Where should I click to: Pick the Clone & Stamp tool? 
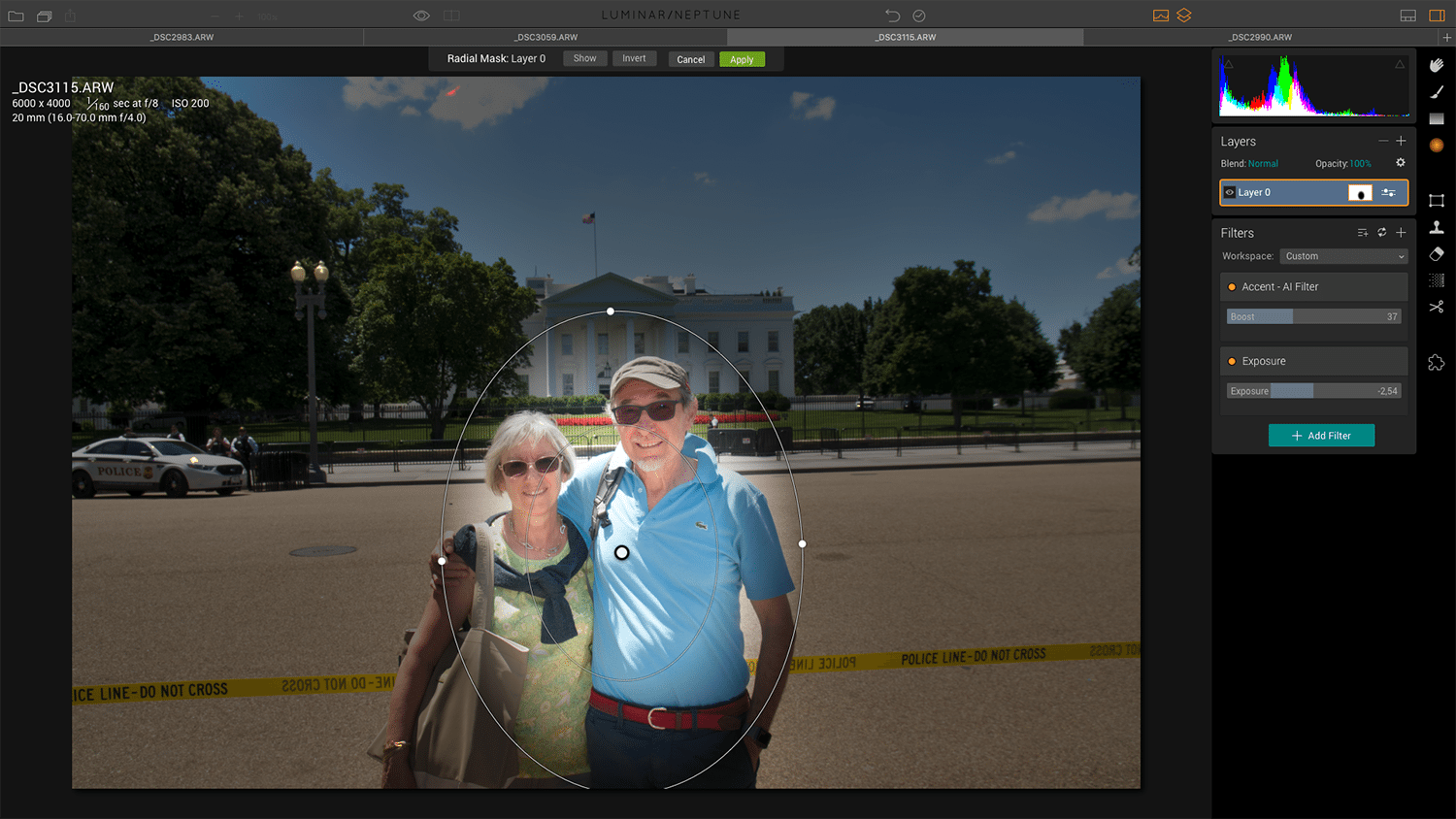coord(1437,227)
